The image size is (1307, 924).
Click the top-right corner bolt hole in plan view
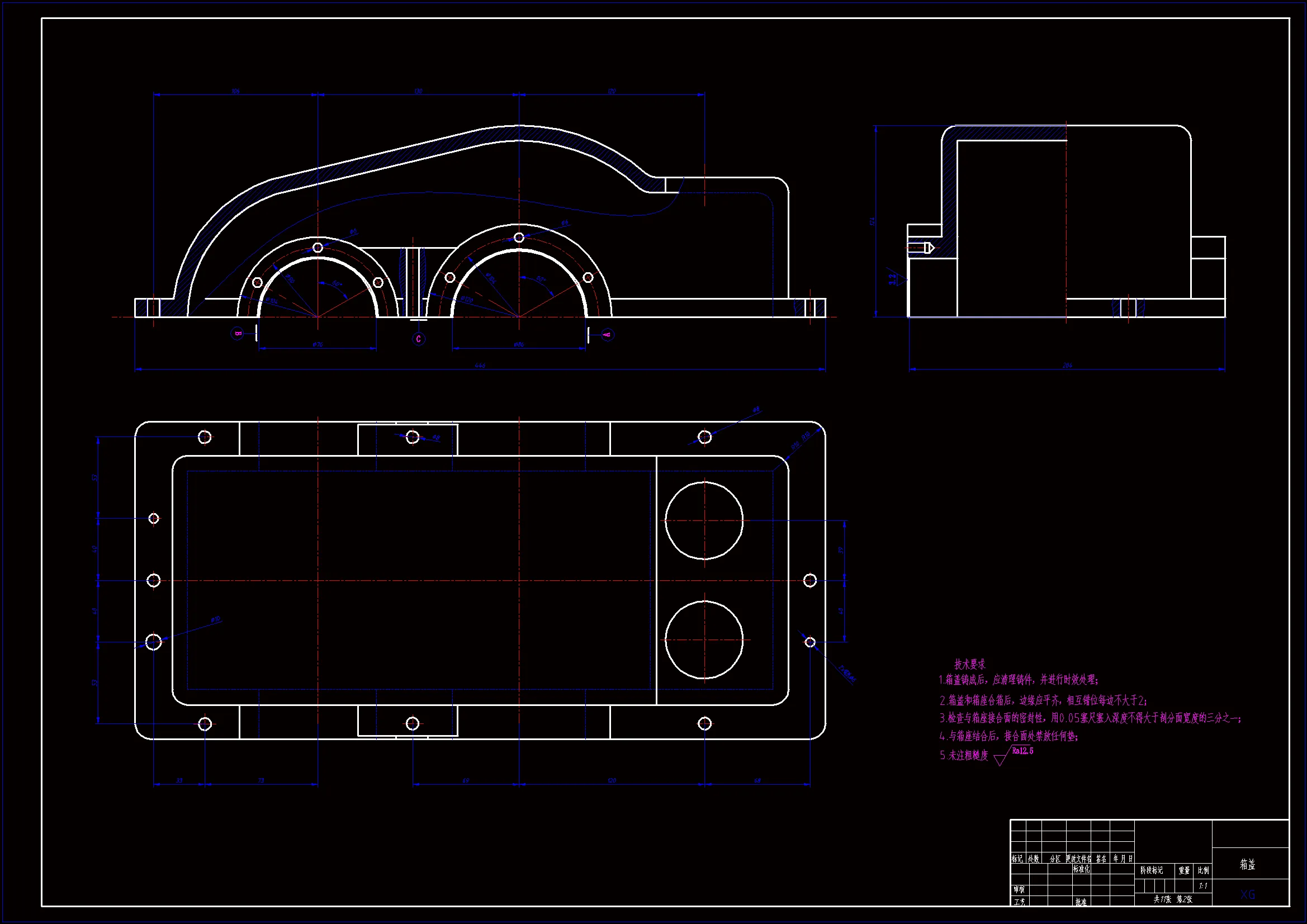[705, 437]
